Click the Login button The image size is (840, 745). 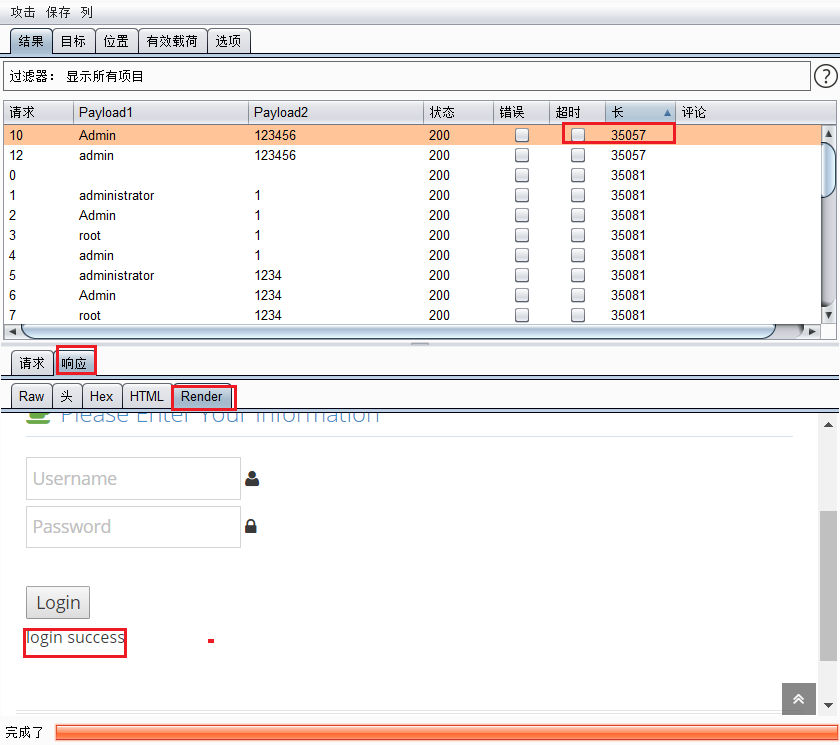click(x=58, y=603)
